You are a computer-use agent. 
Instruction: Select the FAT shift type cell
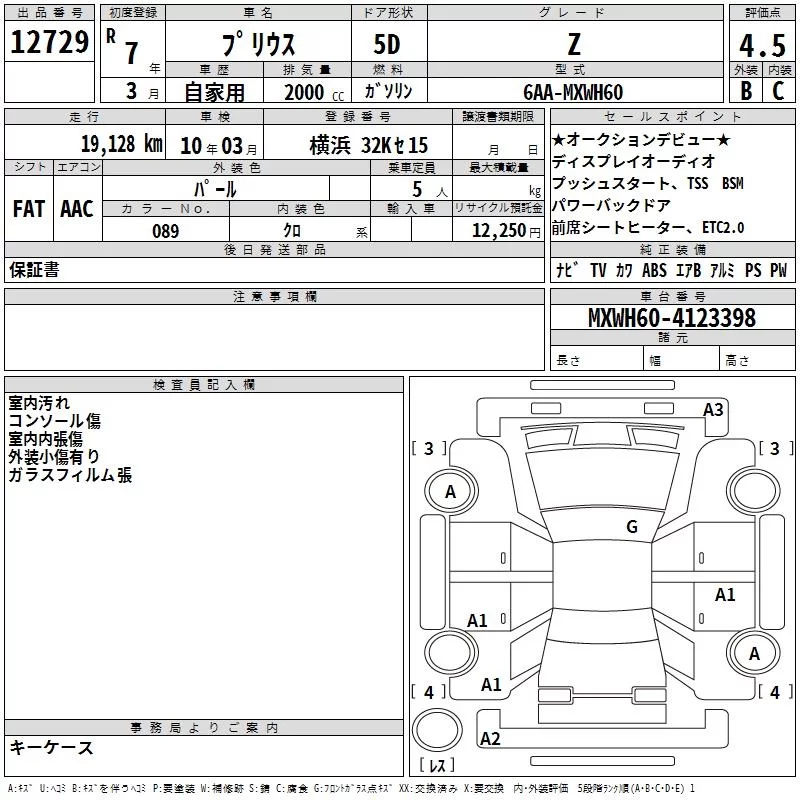pyautogui.click(x=29, y=209)
